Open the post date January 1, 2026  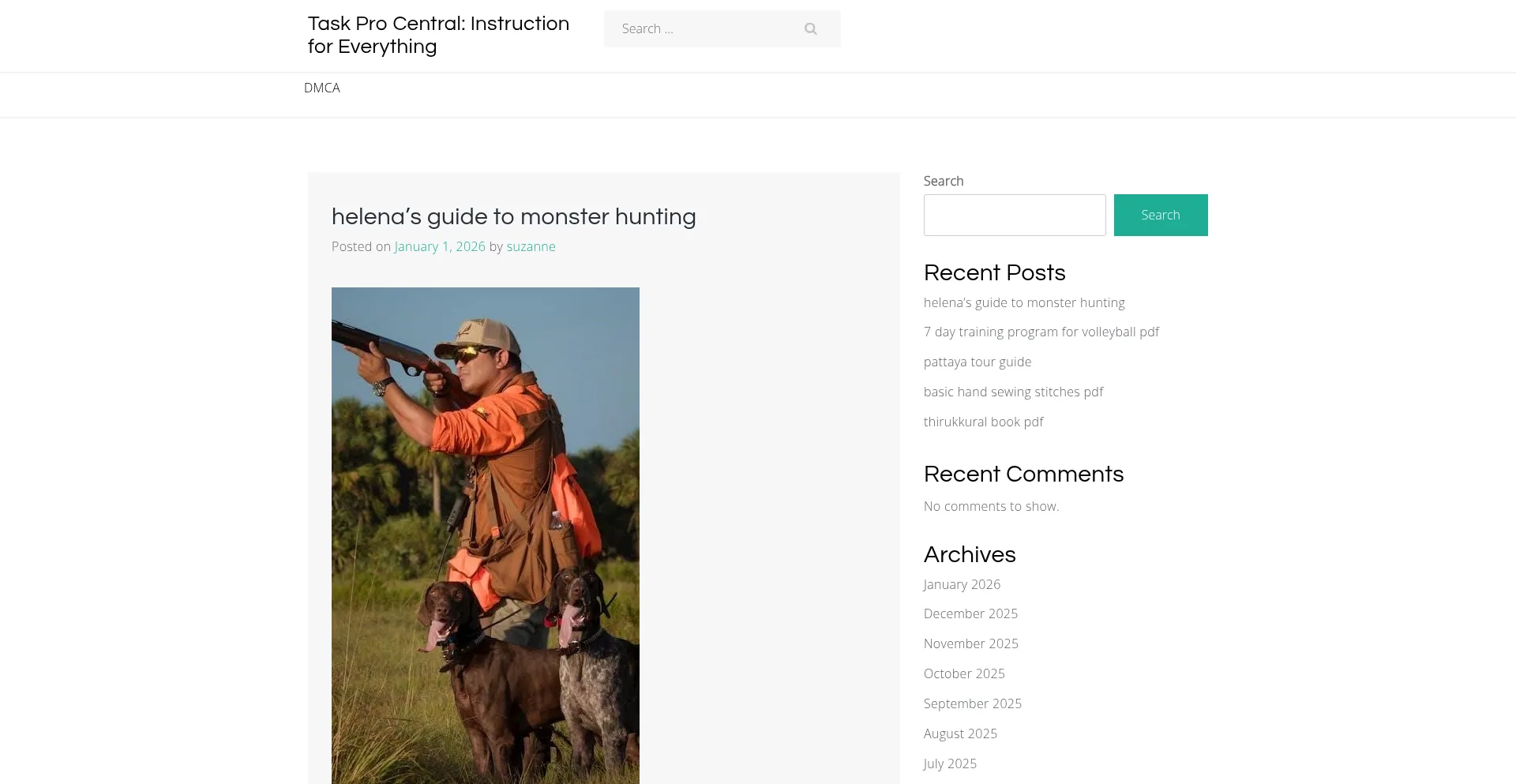[440, 246]
